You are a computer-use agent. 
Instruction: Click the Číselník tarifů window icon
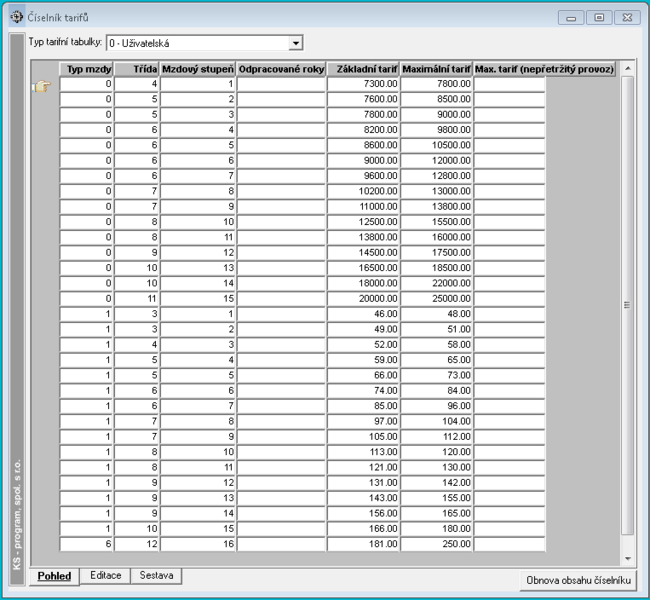click(17, 17)
